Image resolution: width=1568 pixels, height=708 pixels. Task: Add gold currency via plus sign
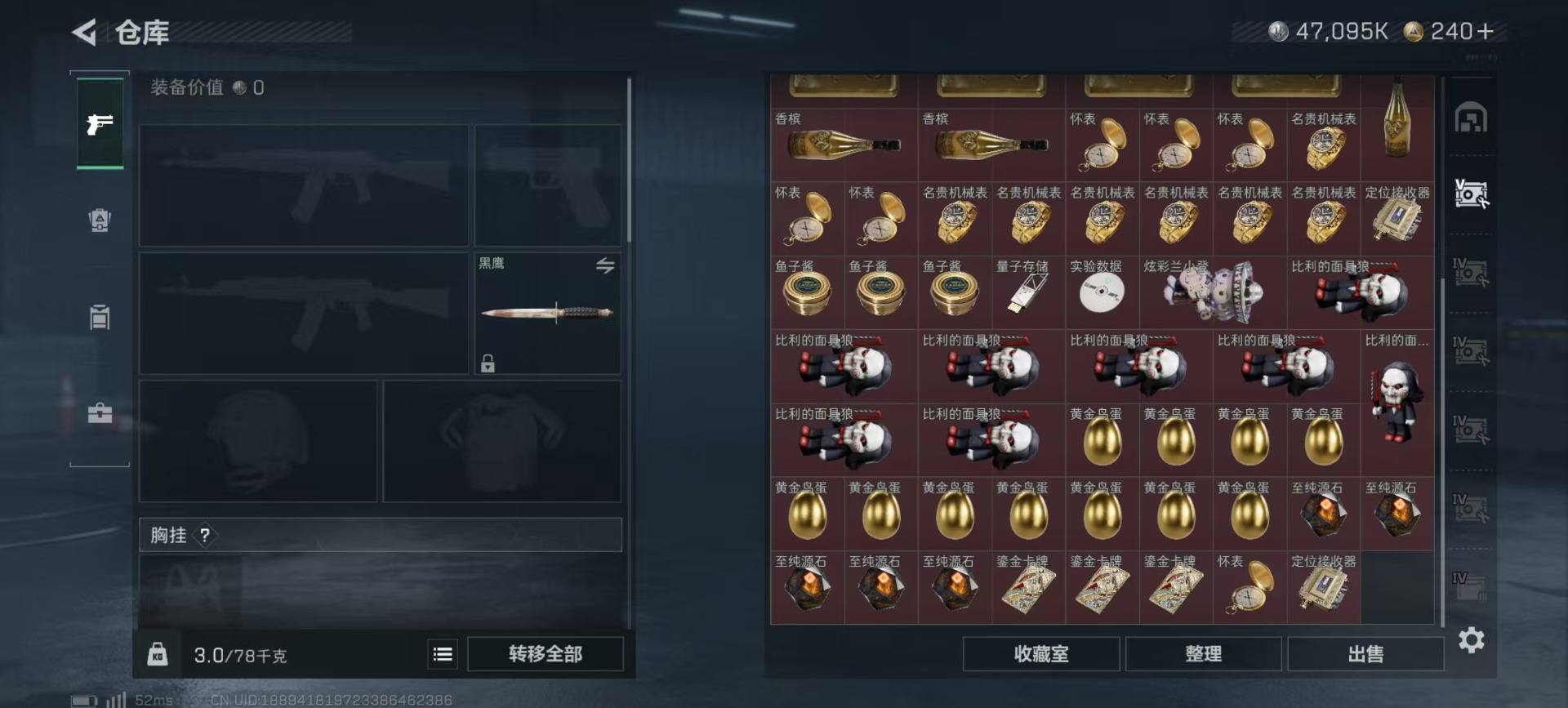click(x=1485, y=31)
